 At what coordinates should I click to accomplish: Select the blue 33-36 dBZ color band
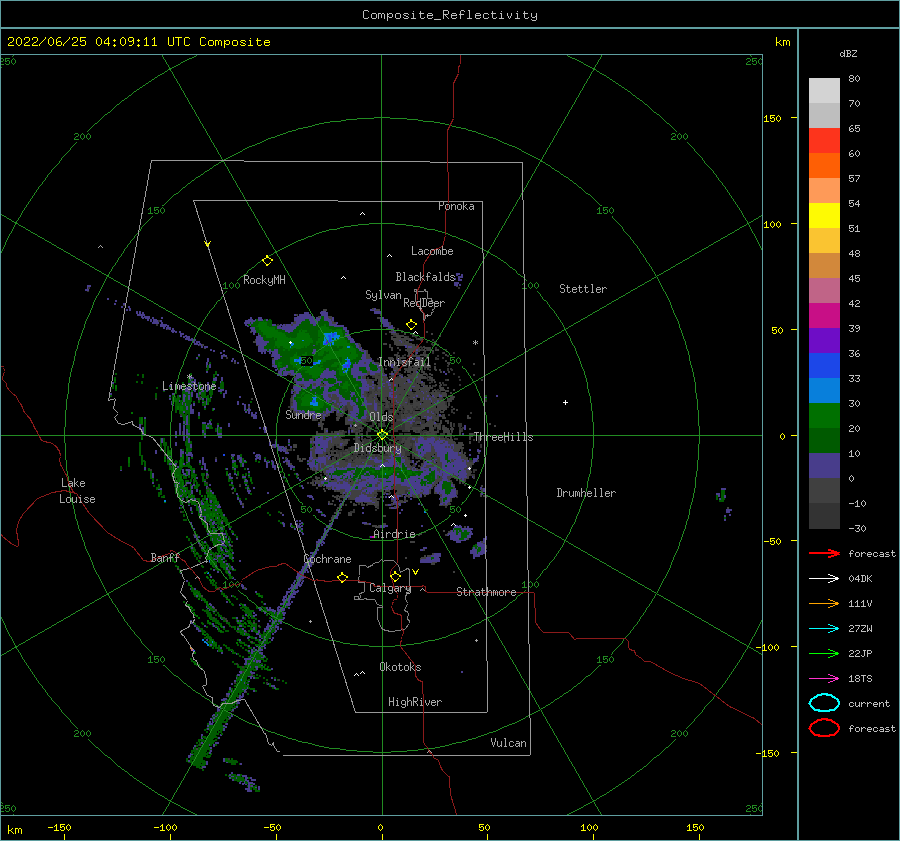point(824,366)
